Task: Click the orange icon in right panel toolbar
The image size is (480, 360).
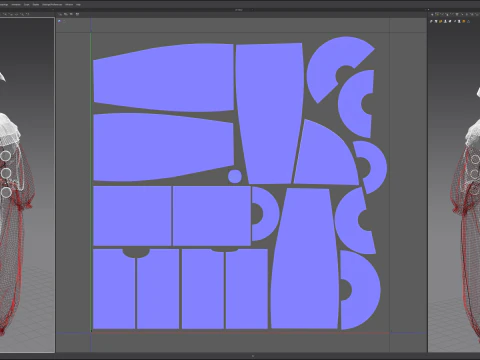Action: (464, 21)
